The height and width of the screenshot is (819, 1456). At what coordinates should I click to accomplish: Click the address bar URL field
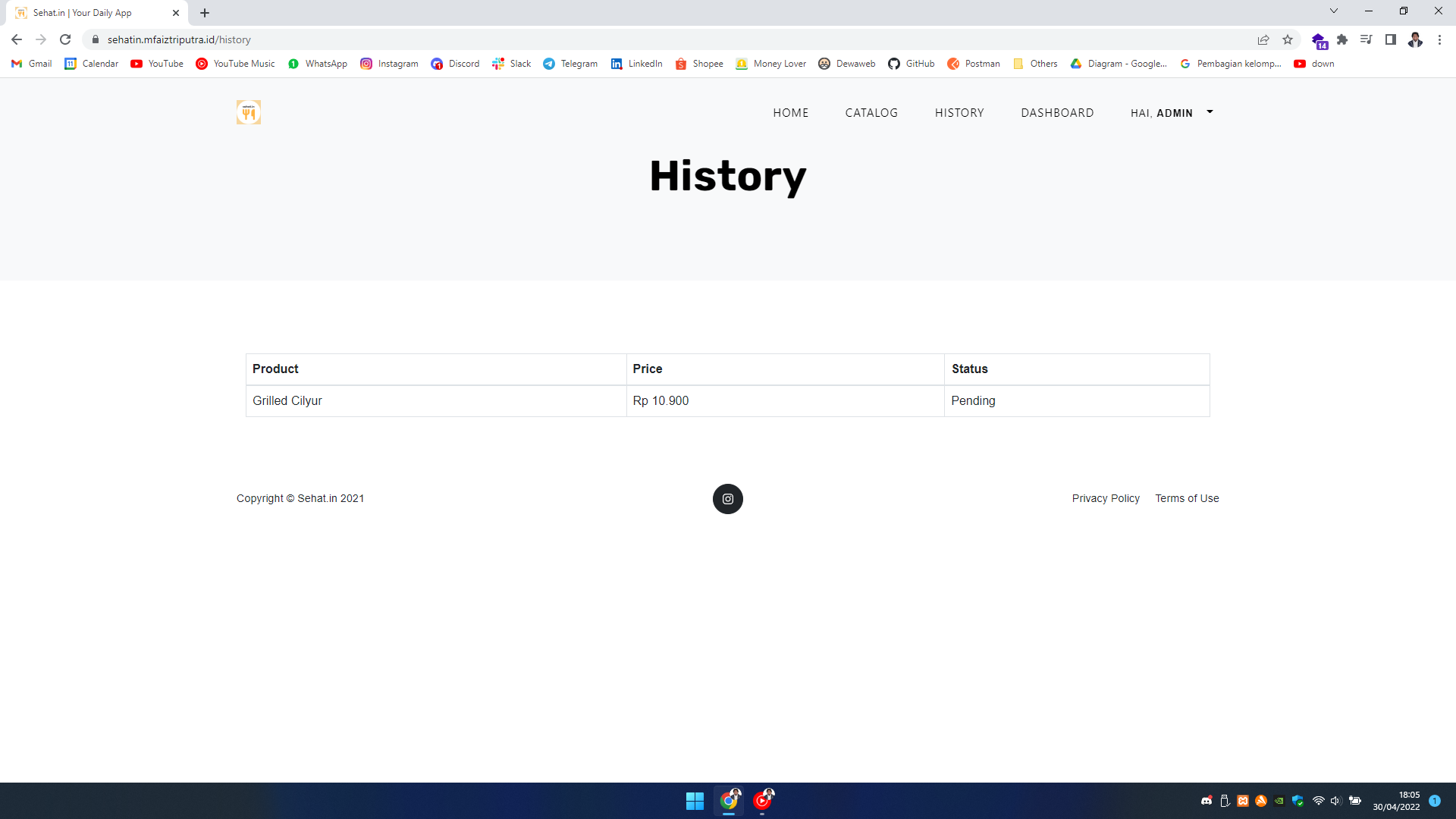tap(531, 39)
